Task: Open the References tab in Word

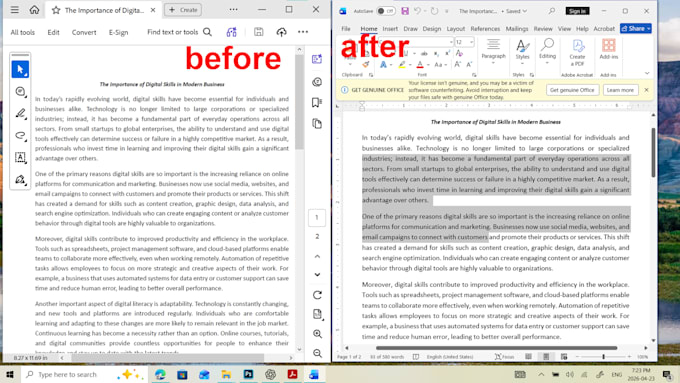Action: (x=485, y=29)
